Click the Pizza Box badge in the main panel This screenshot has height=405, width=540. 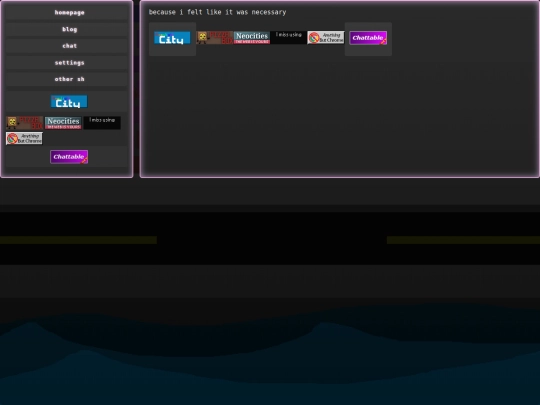coord(215,38)
